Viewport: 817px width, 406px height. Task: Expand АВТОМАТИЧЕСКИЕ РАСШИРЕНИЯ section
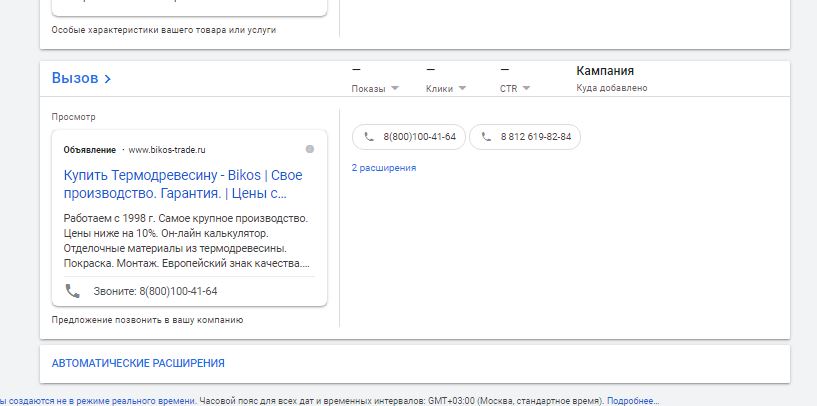coord(138,363)
